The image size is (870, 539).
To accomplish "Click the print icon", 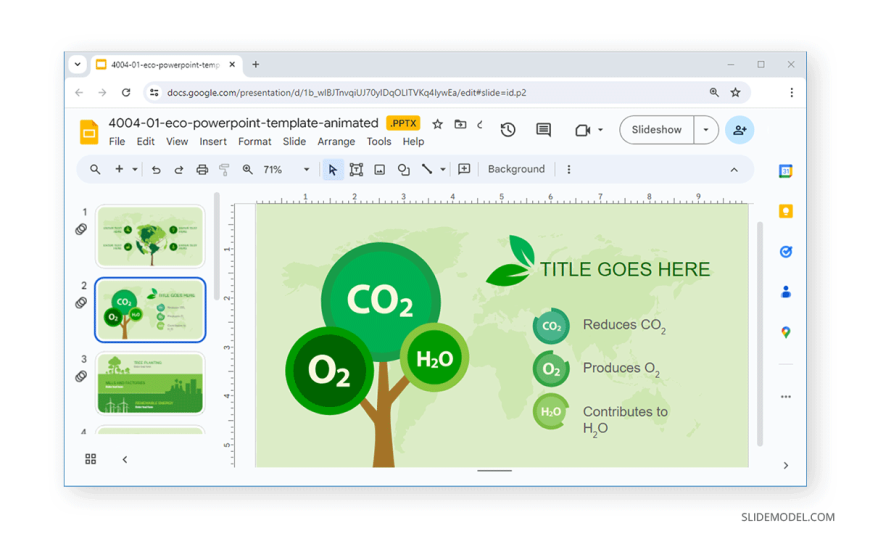I will click(x=202, y=170).
